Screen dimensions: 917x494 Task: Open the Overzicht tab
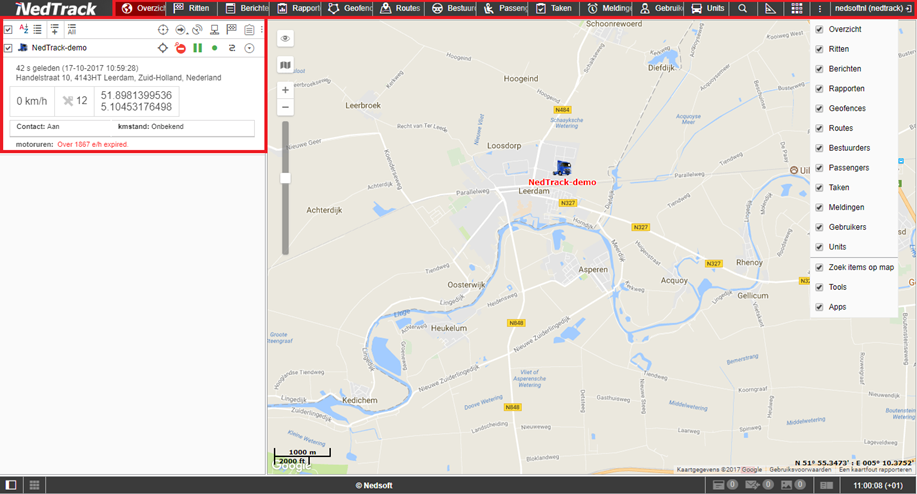pos(140,8)
